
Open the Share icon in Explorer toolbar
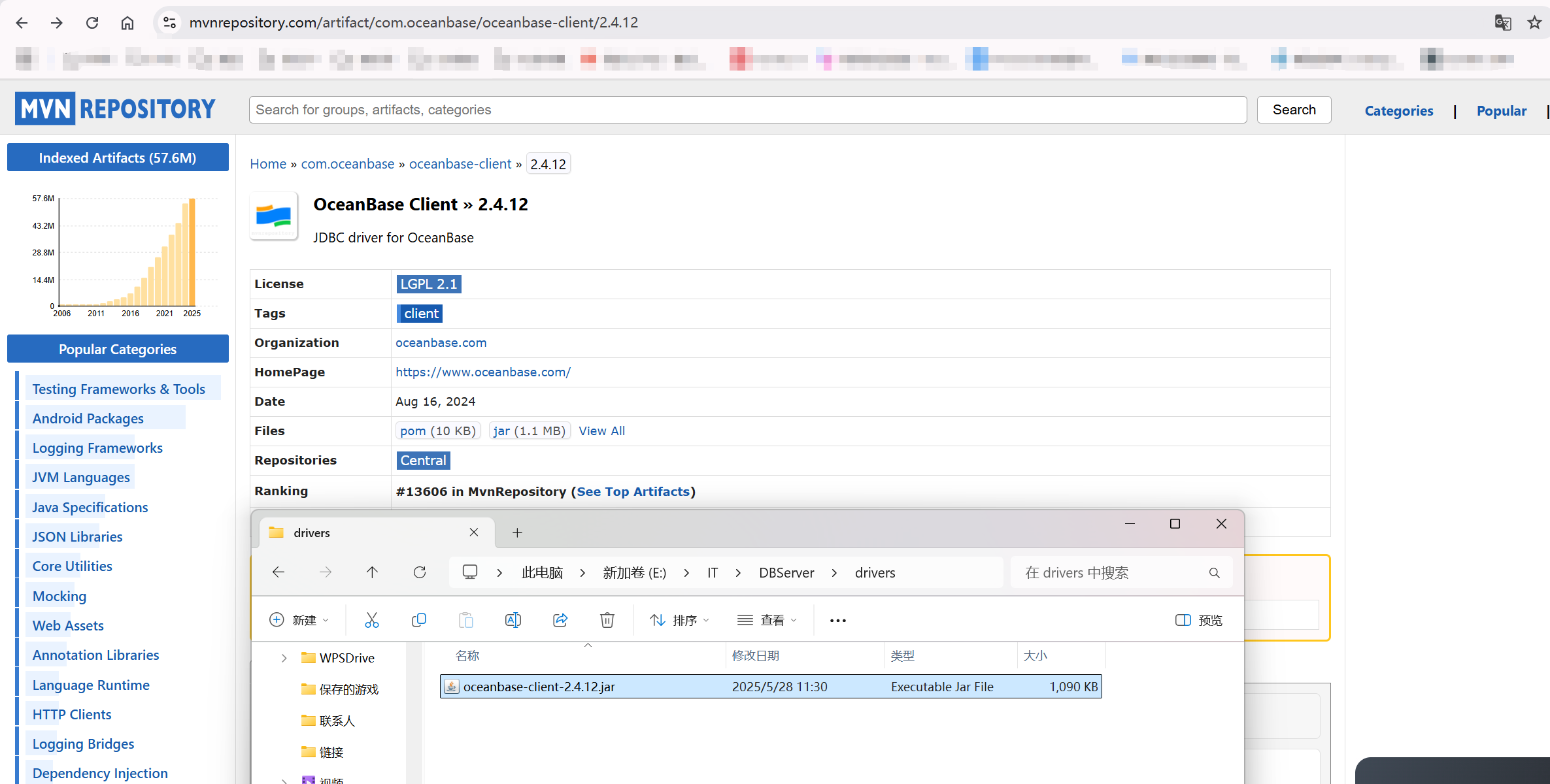[x=560, y=619]
